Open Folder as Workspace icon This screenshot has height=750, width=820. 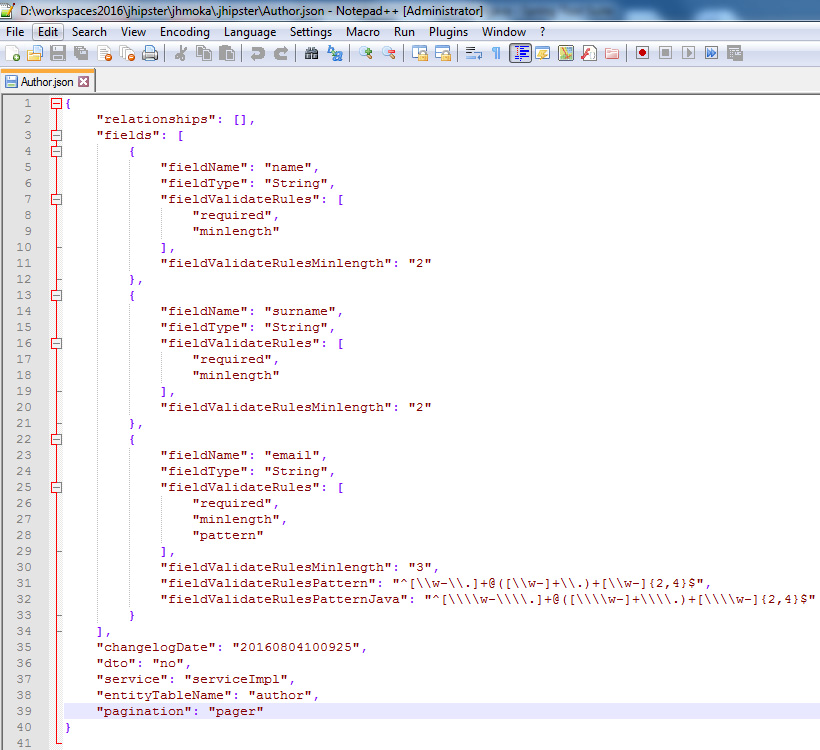612,53
